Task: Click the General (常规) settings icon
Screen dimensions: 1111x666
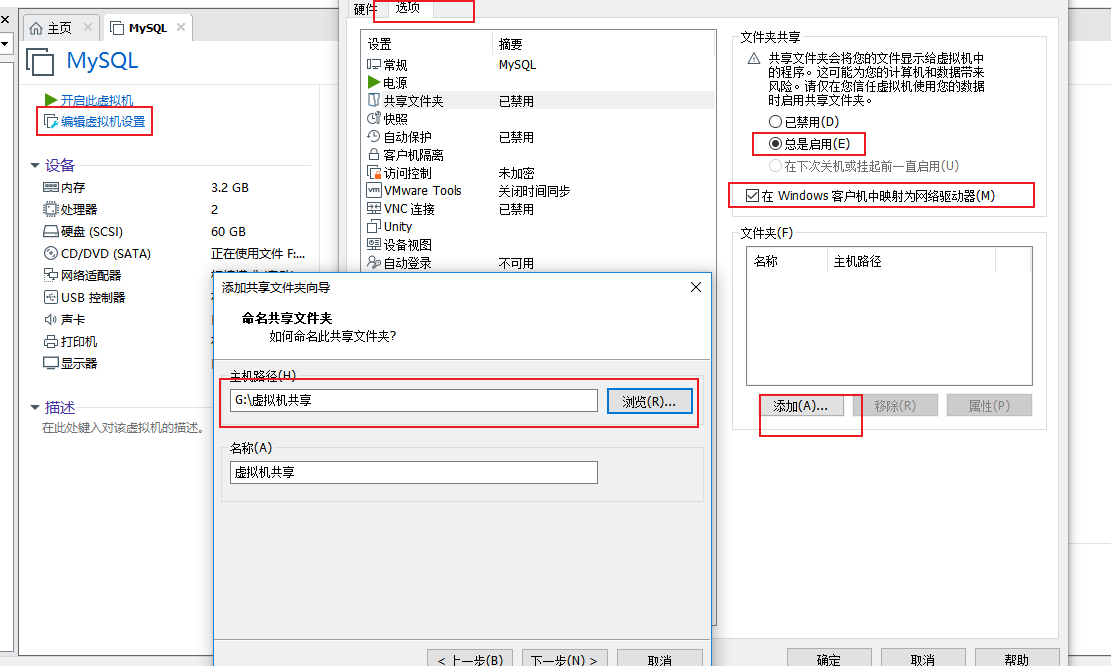Action: click(374, 64)
